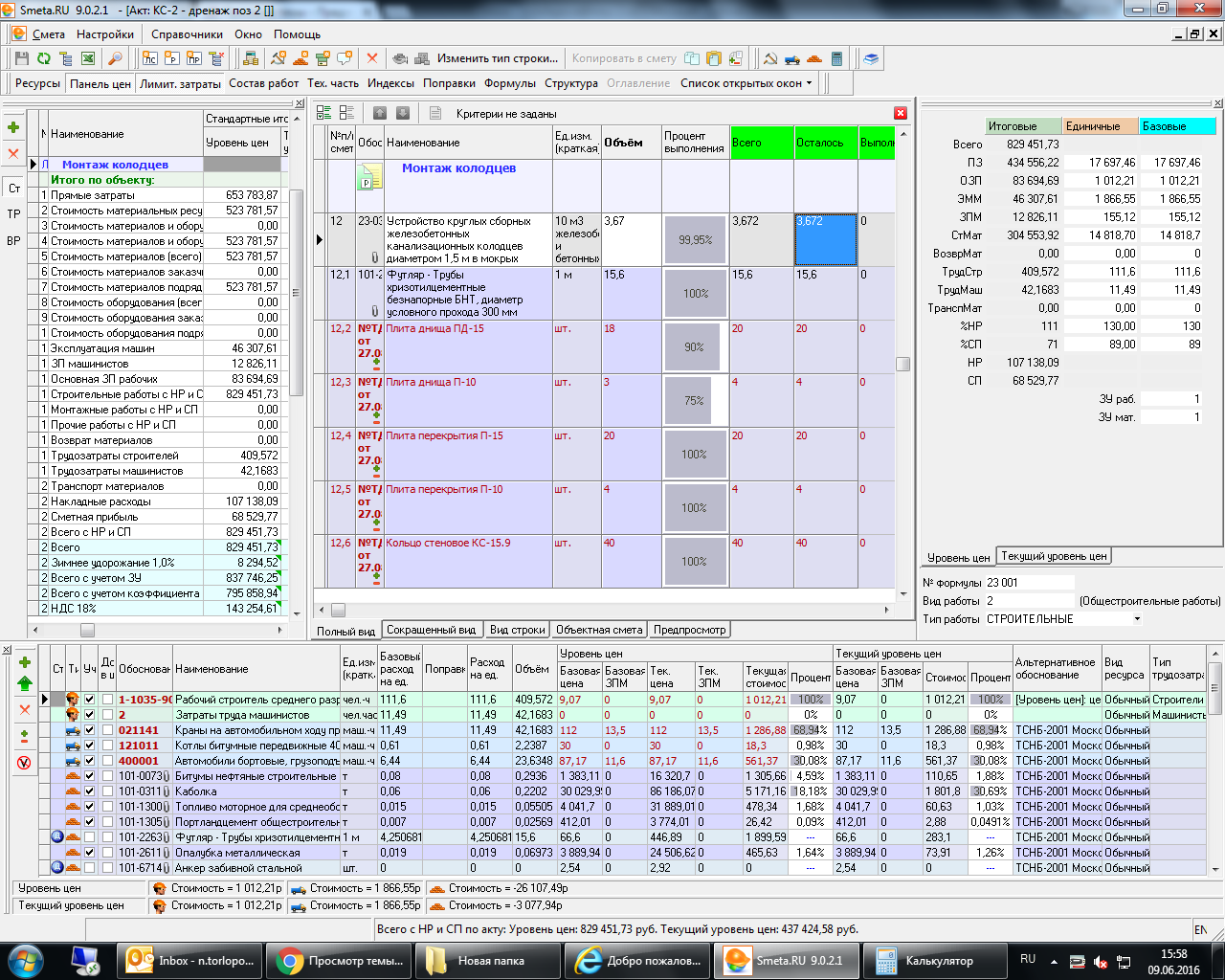Click the red circled V icon
This screenshot has width=1225, height=980.
(x=25, y=763)
